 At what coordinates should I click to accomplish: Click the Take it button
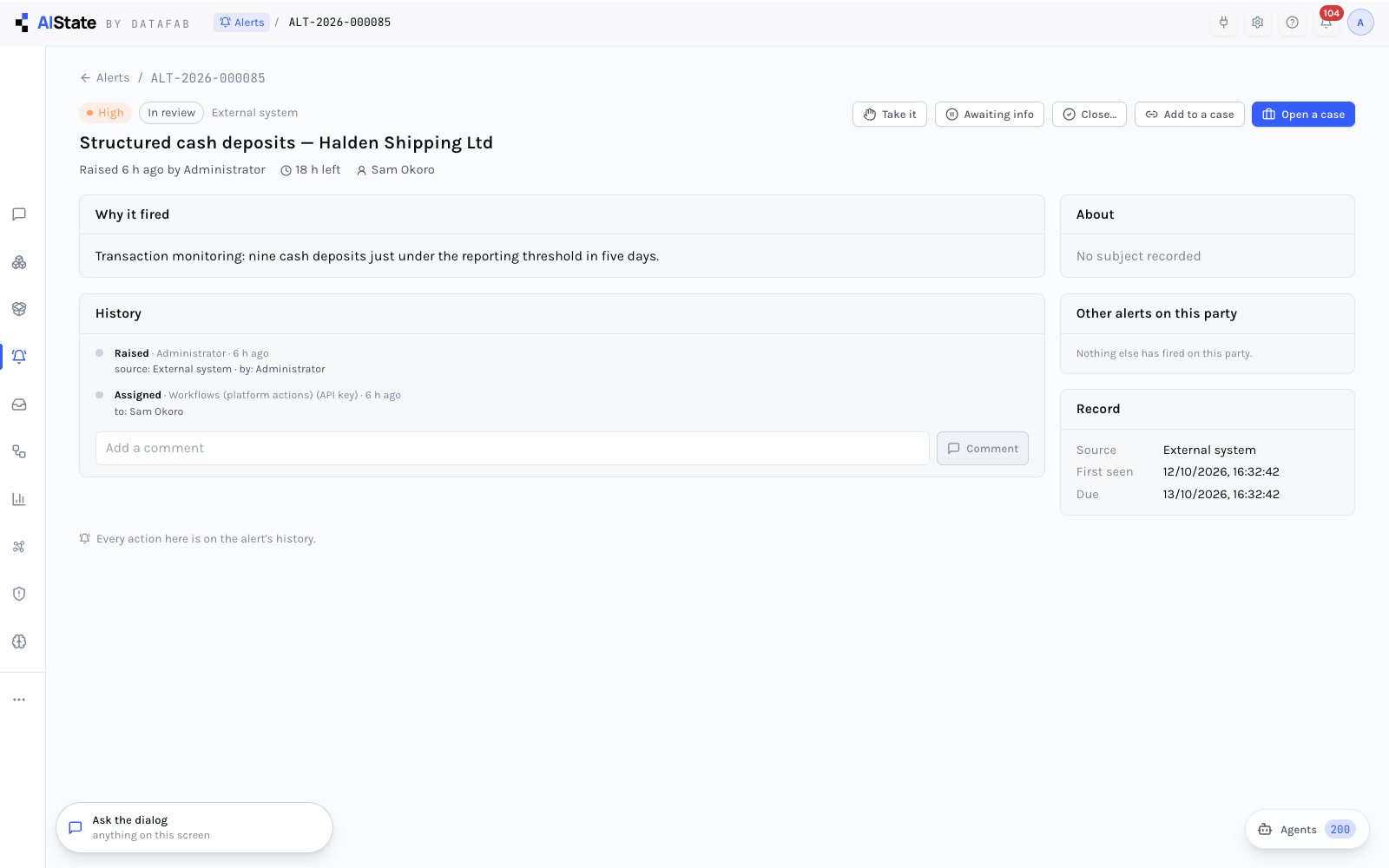click(x=890, y=115)
